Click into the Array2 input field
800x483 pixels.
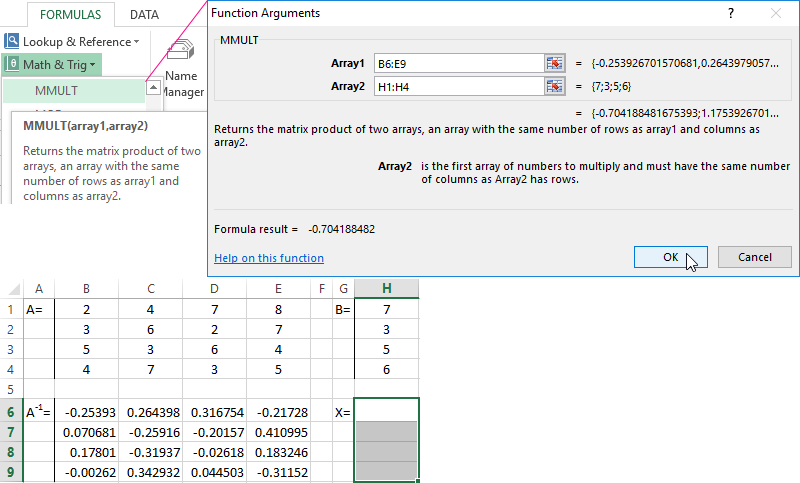coord(458,86)
